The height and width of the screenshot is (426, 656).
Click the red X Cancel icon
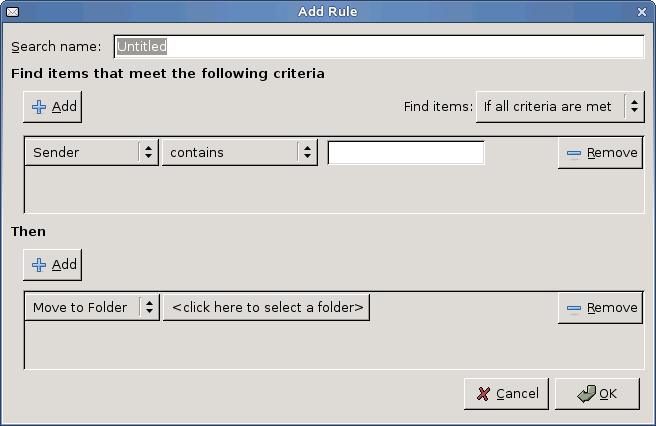click(484, 394)
